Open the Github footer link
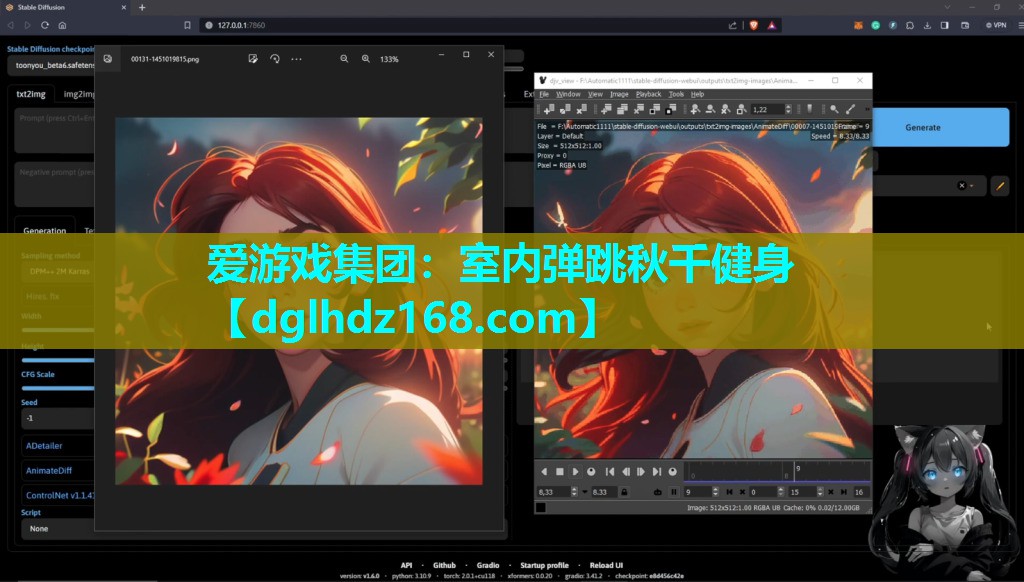 [444, 565]
